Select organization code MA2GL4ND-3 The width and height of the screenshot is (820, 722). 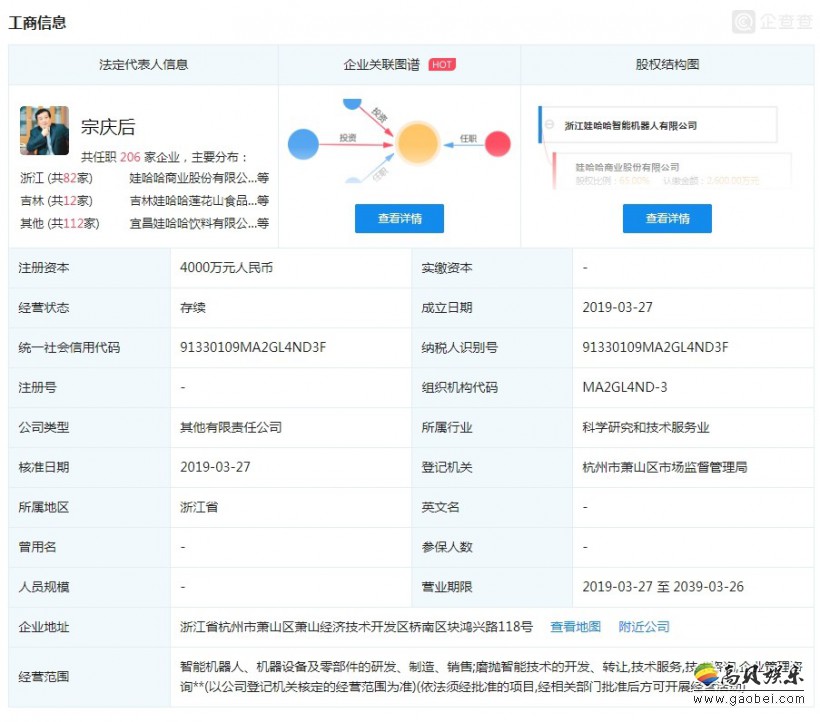point(625,387)
